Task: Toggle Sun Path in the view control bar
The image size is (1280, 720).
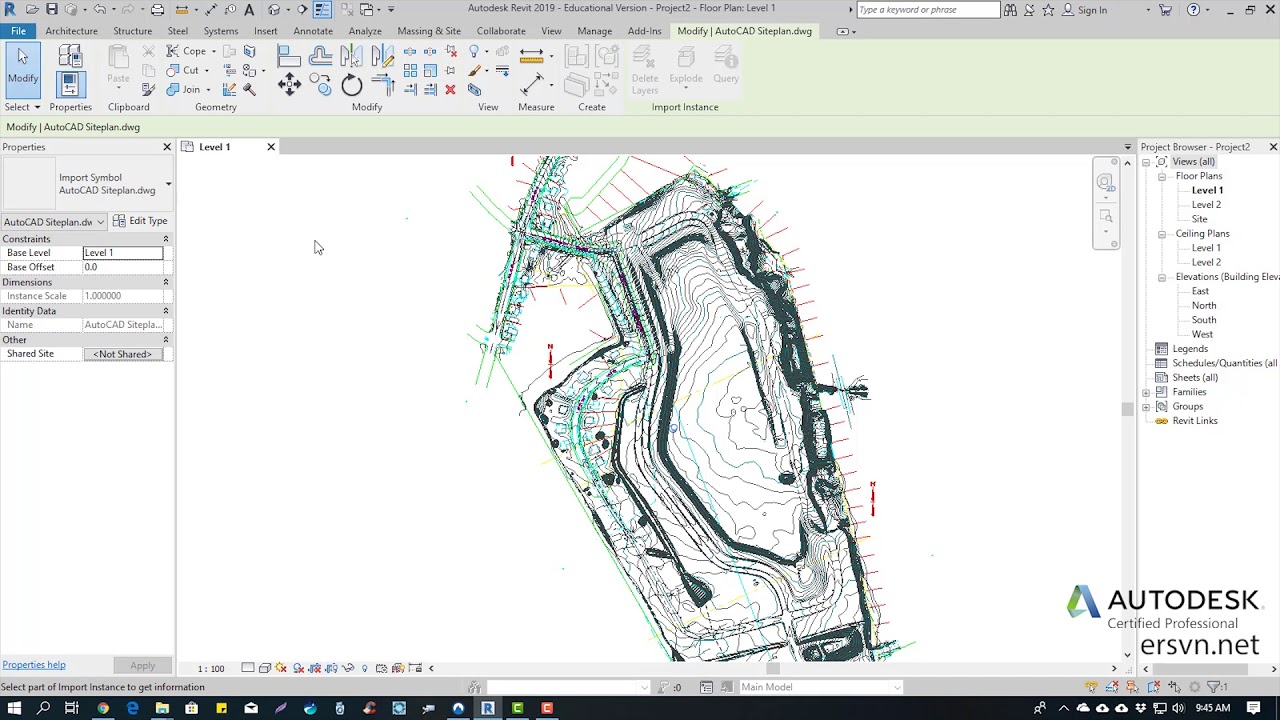Action: point(281,668)
